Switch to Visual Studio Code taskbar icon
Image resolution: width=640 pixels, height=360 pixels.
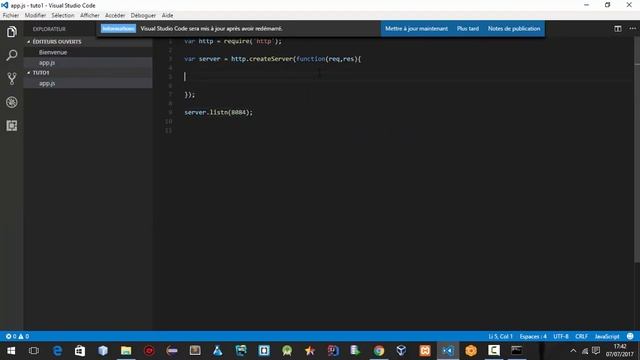tap(448, 351)
